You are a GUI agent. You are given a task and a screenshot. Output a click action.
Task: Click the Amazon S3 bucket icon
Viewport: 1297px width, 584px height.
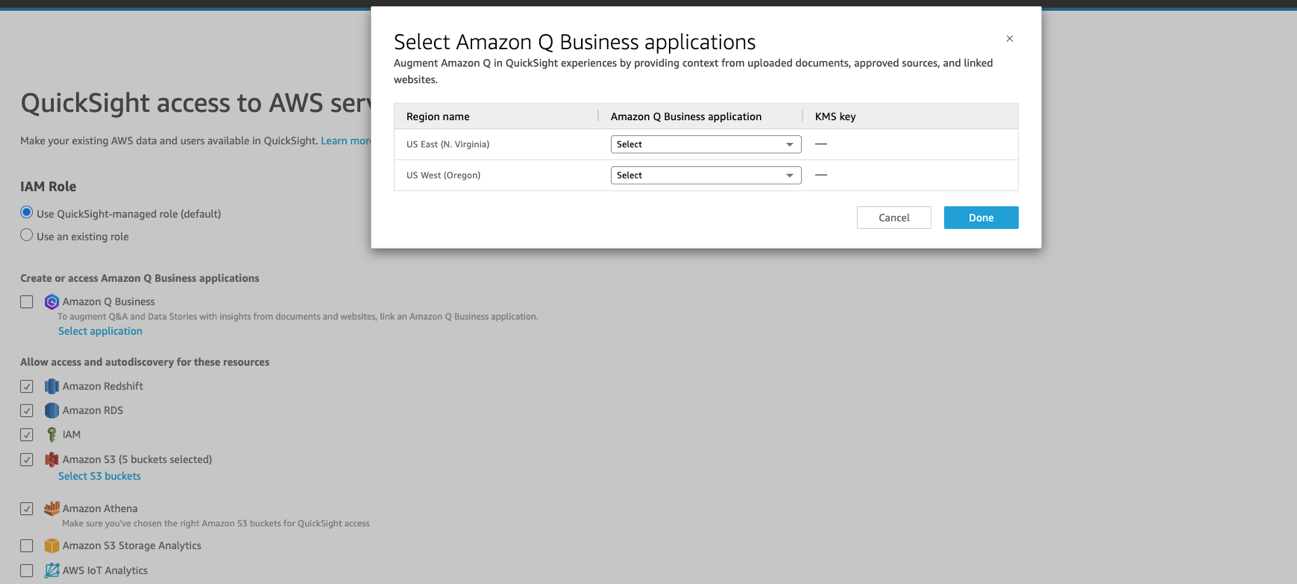click(x=52, y=460)
